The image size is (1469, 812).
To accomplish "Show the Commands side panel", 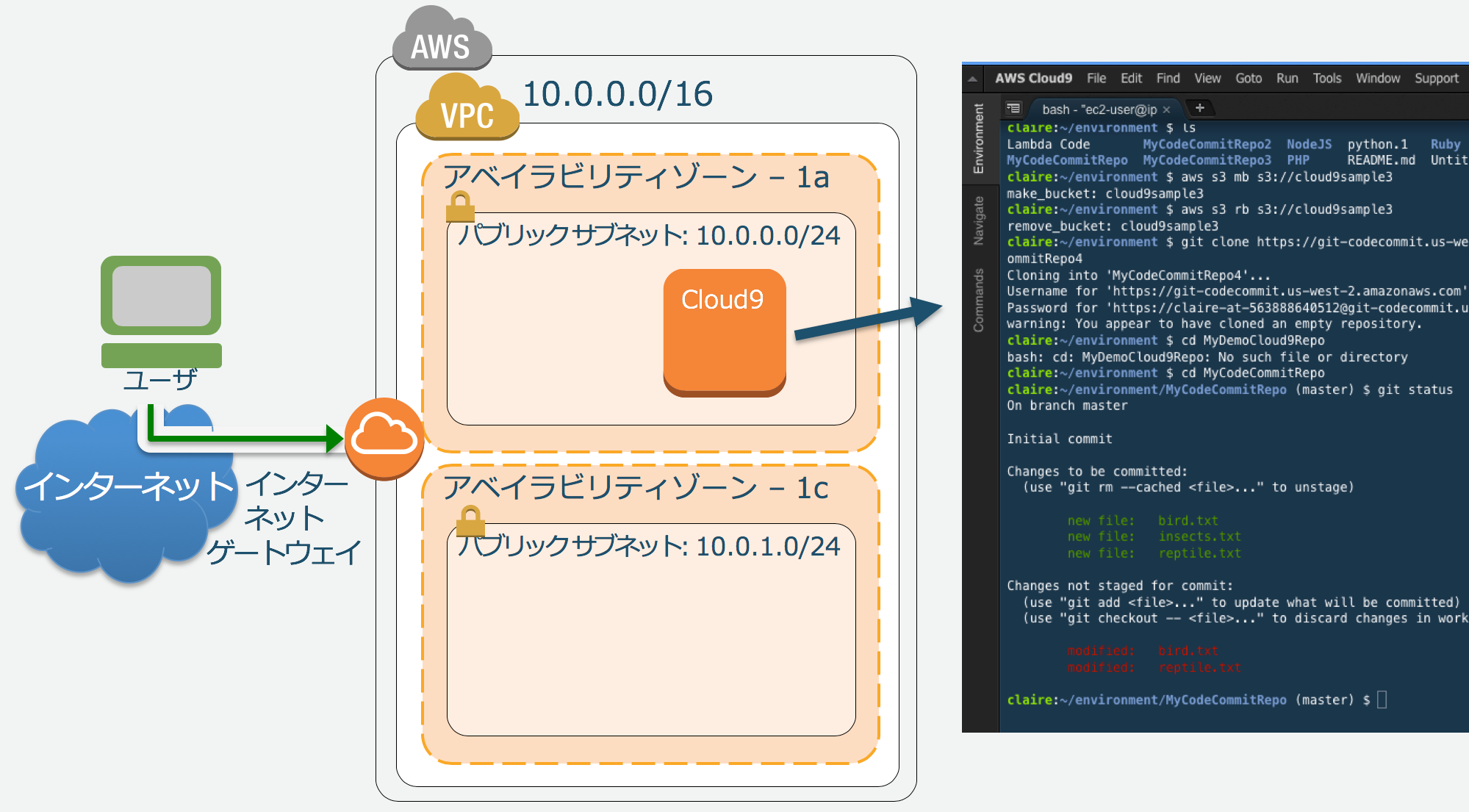I will click(978, 300).
